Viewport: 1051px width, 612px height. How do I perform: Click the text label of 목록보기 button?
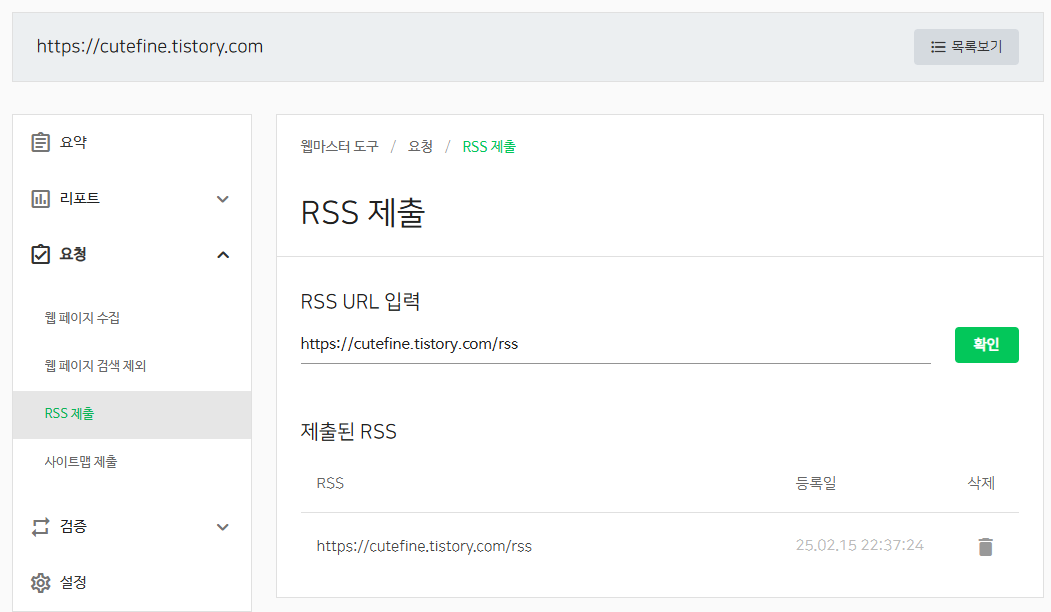pyautogui.click(x=977, y=47)
